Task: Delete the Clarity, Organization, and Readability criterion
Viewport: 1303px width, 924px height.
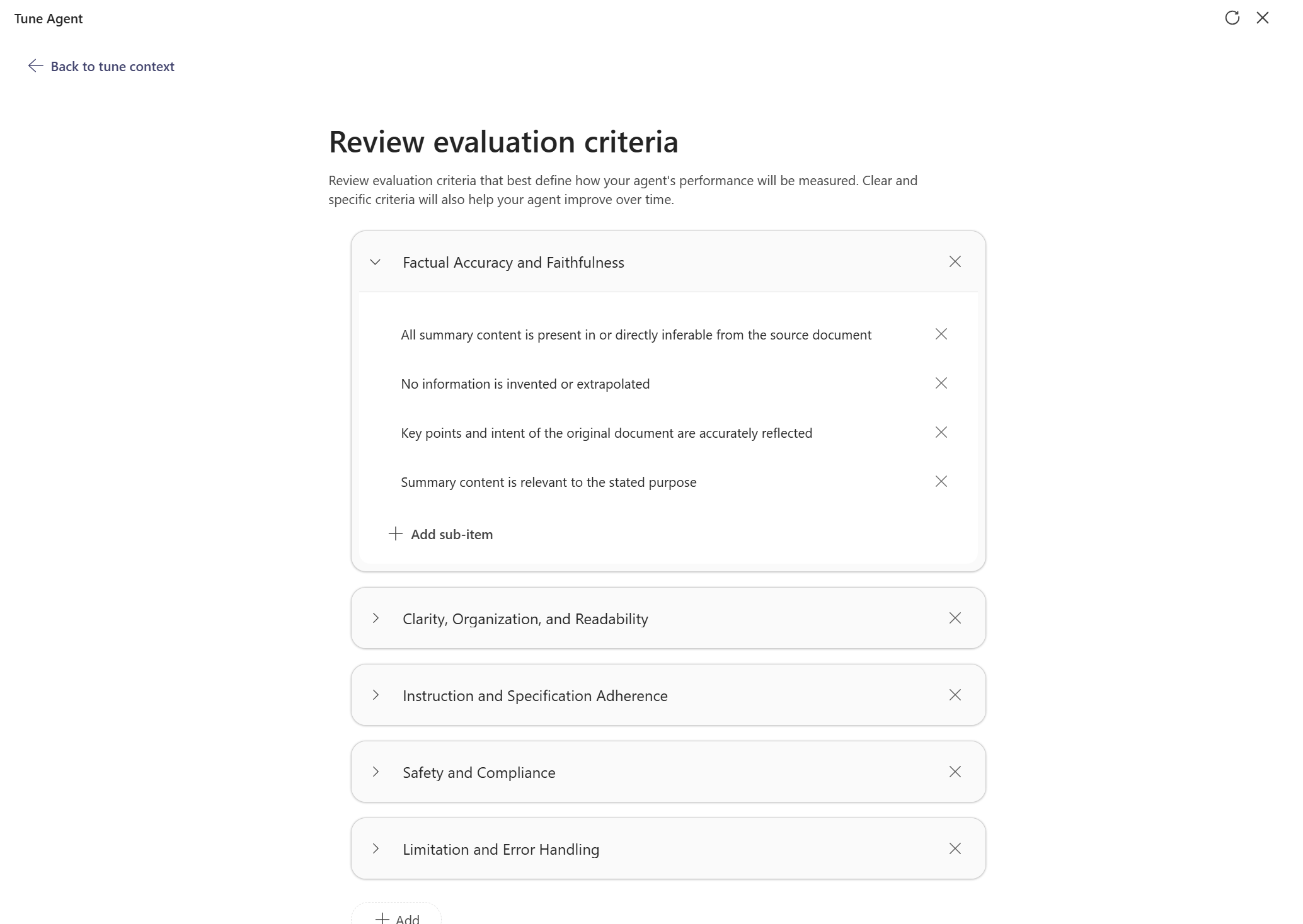Action: 955,619
